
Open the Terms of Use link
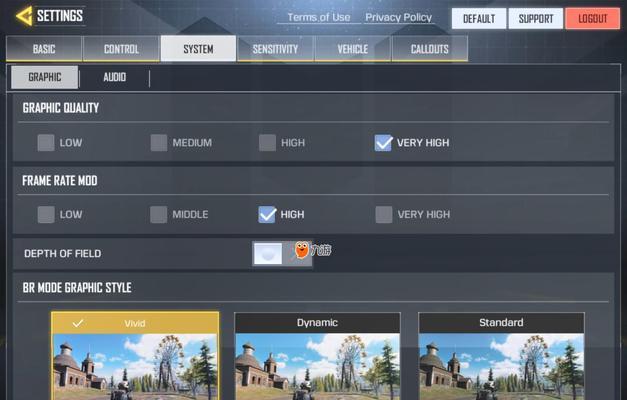[318, 17]
